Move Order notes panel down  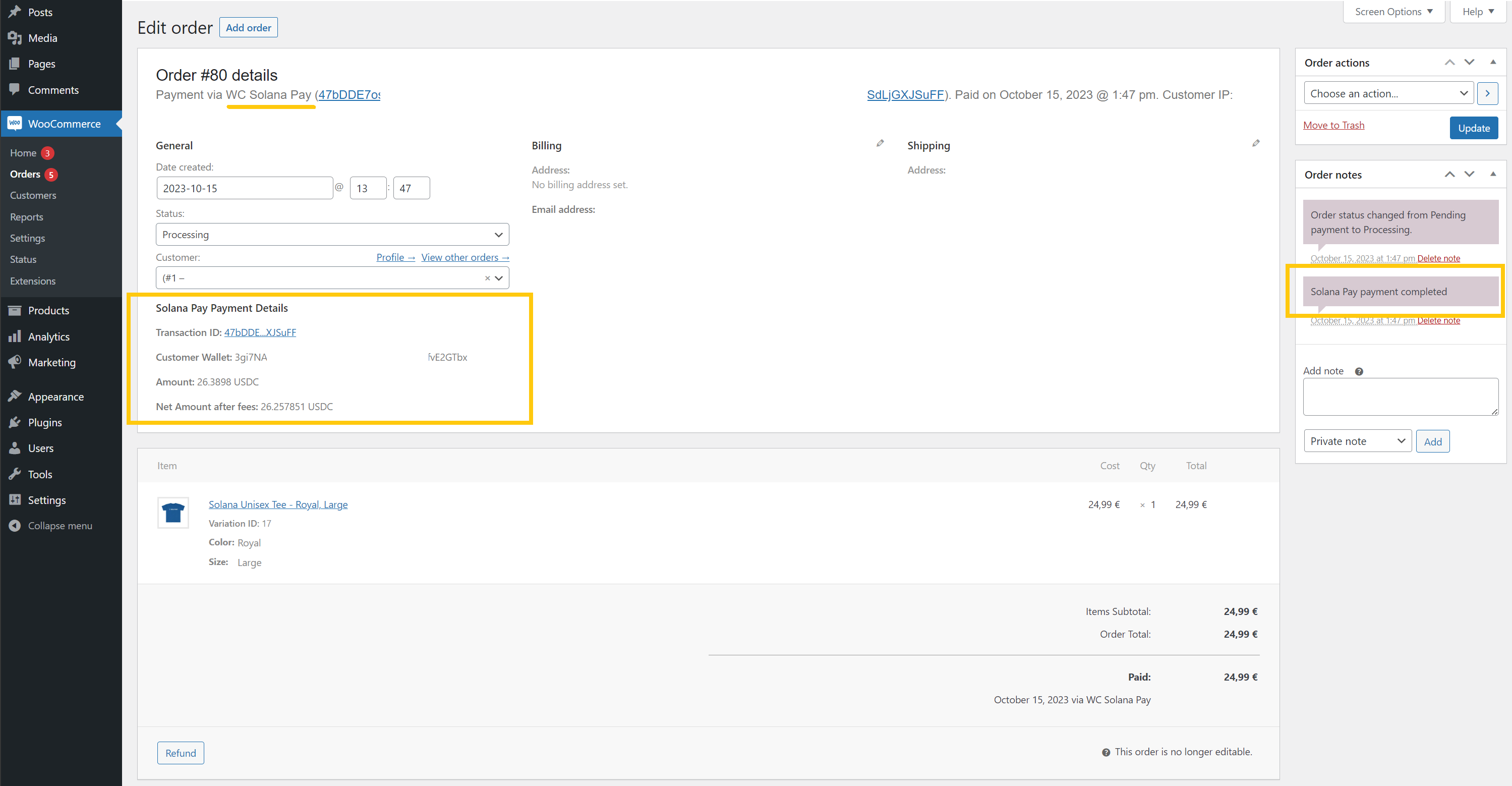[x=1469, y=175]
